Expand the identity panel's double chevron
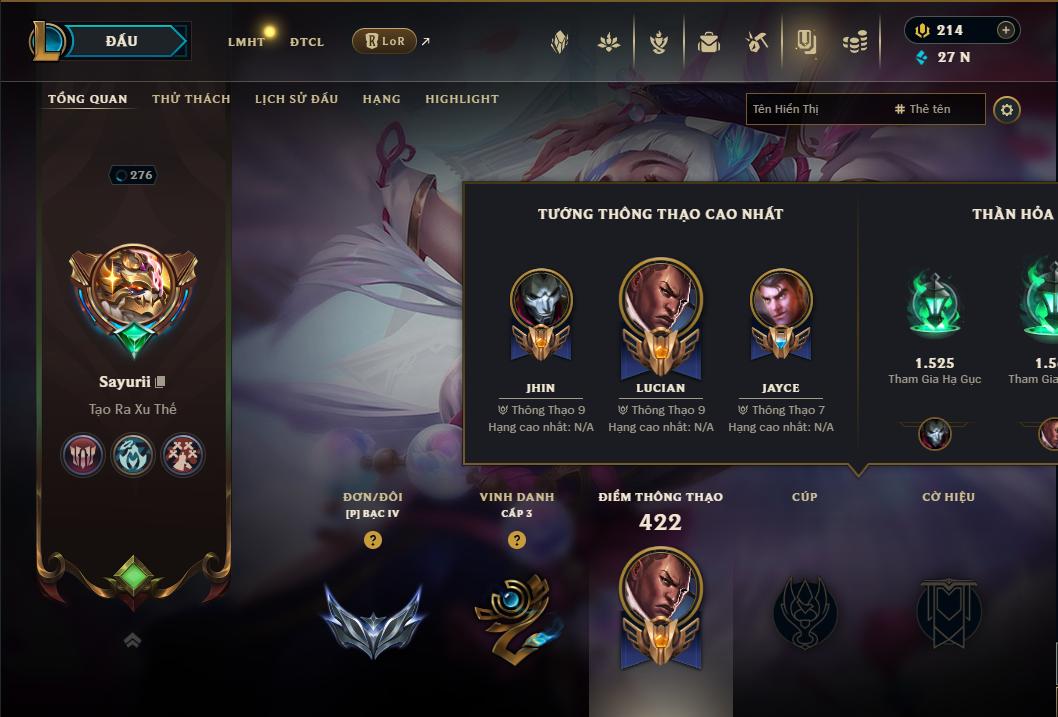Image resolution: width=1058 pixels, height=717 pixels. (x=133, y=640)
